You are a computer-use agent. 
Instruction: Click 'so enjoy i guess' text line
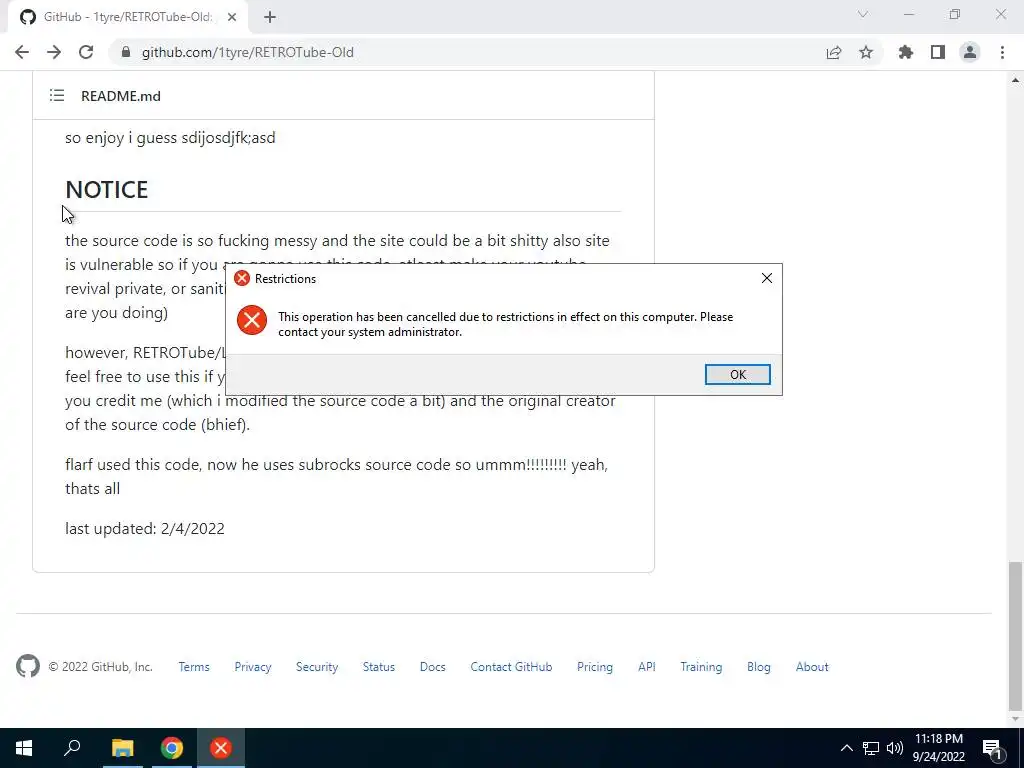pos(170,138)
